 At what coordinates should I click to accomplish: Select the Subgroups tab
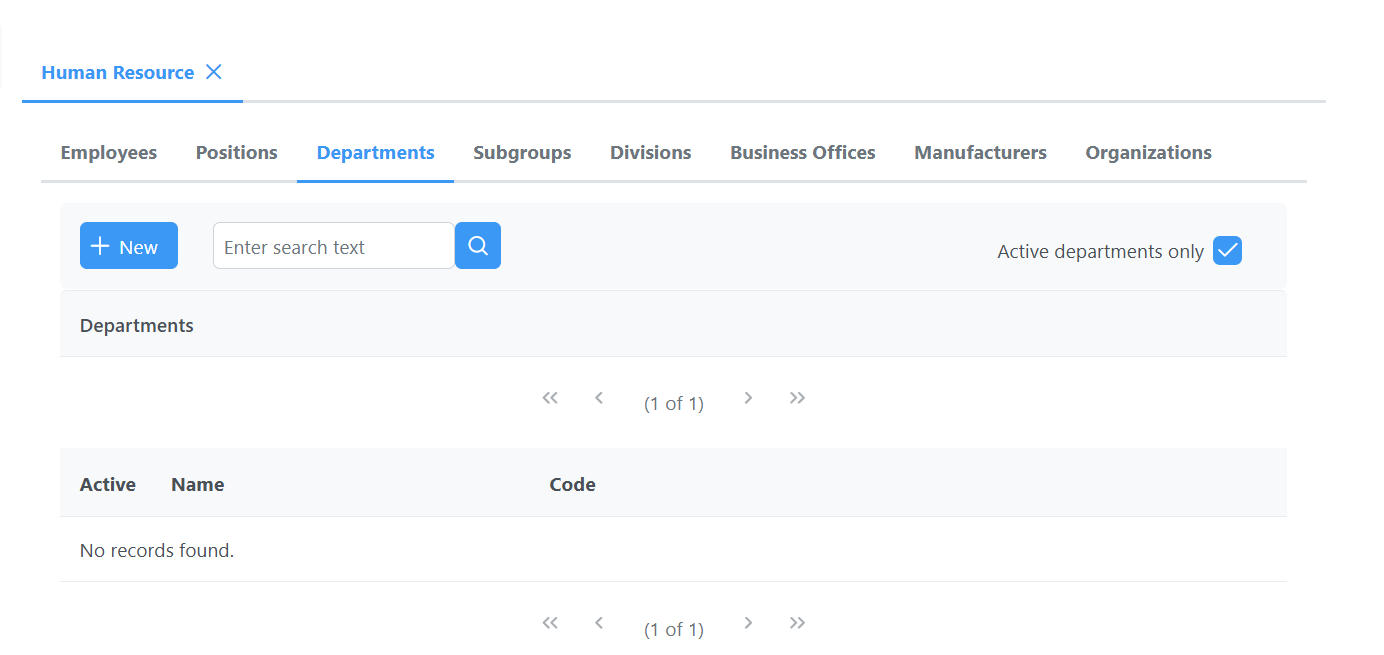point(522,153)
